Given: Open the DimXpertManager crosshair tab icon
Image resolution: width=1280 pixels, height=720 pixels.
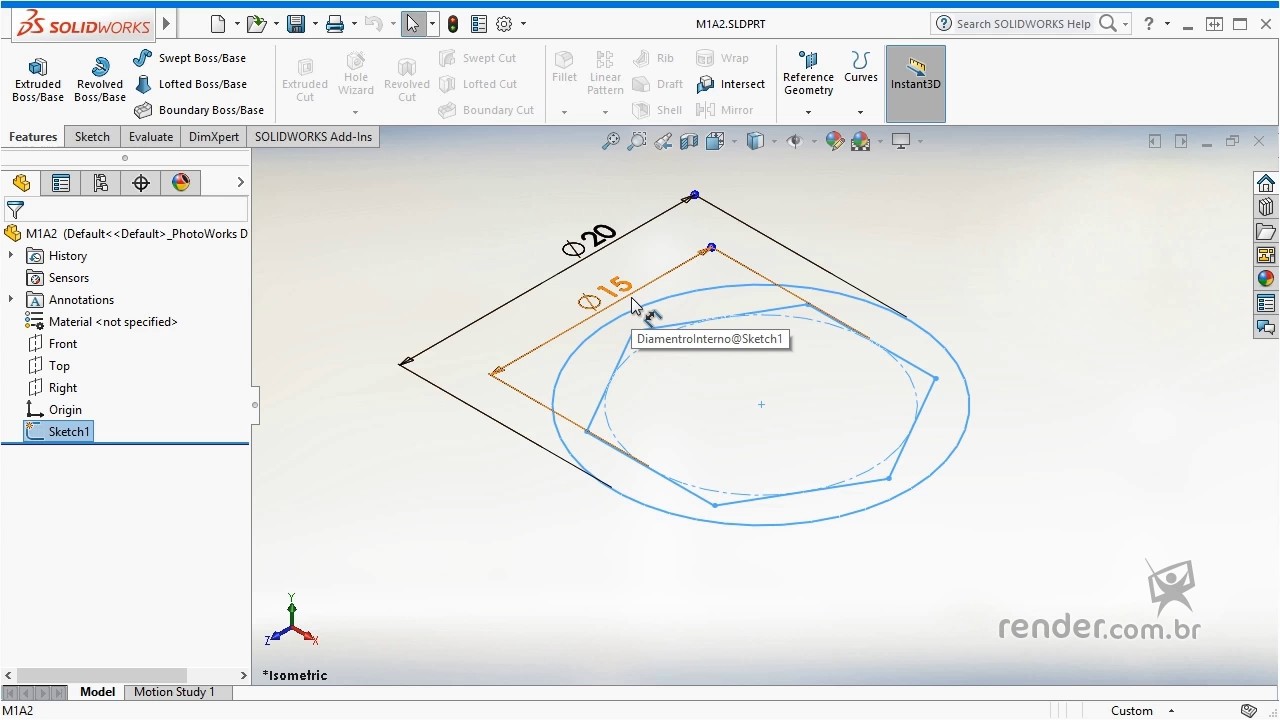Looking at the screenshot, I should (141, 183).
